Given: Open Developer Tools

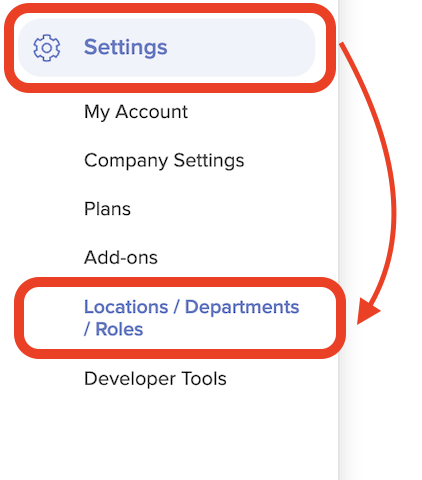Looking at the screenshot, I should coord(155,379).
